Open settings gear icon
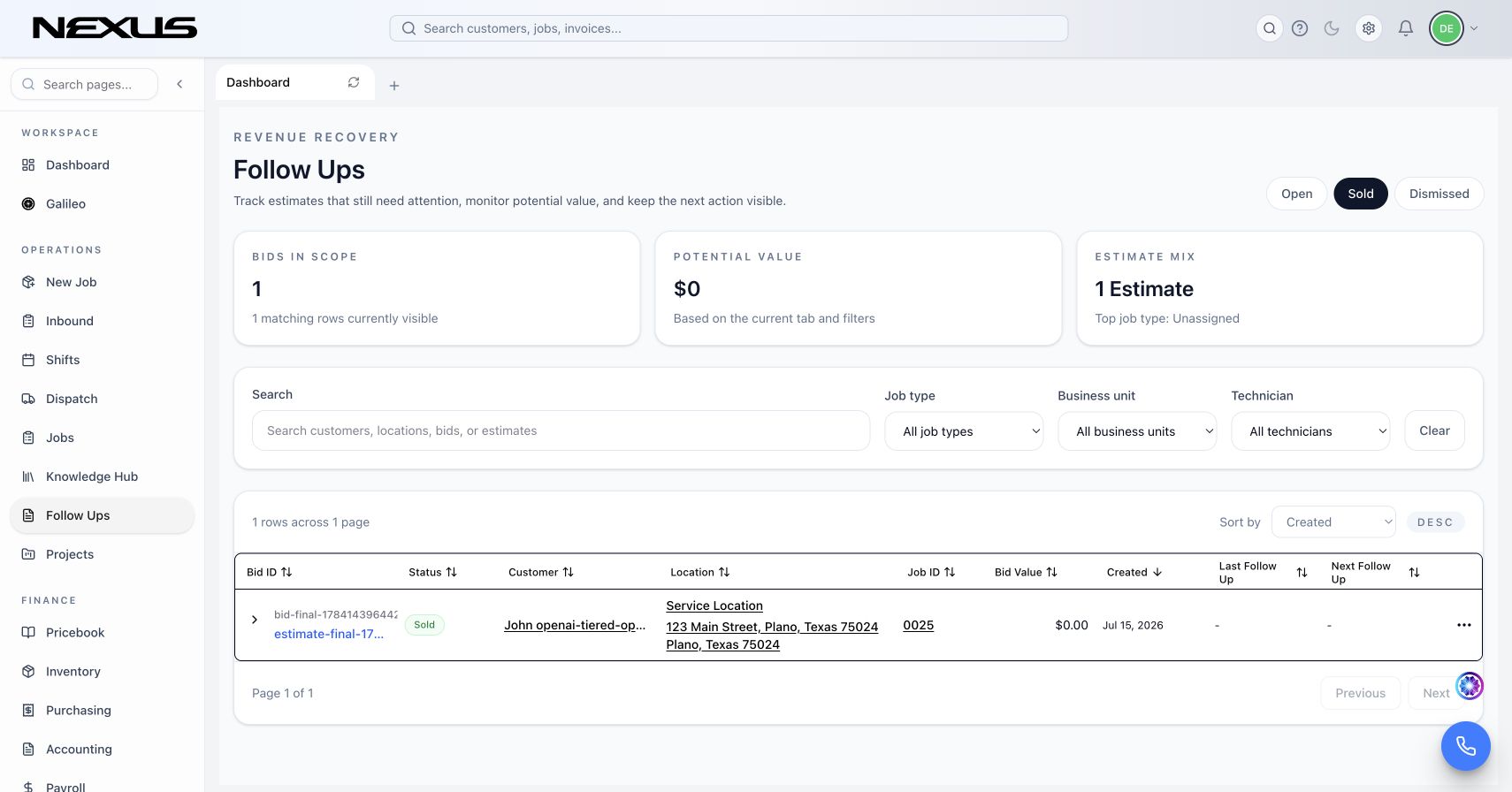Image resolution: width=1512 pixels, height=792 pixels. pyautogui.click(x=1369, y=28)
